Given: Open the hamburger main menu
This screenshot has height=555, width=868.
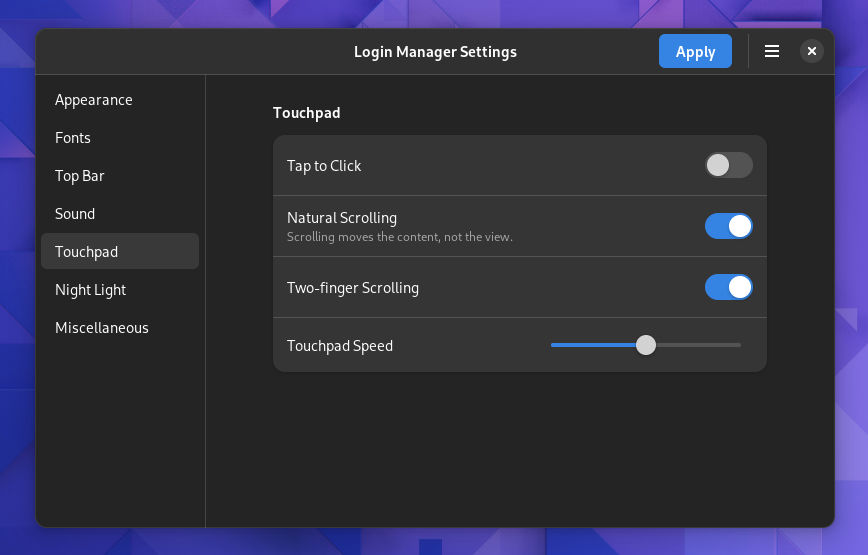Looking at the screenshot, I should (x=772, y=51).
